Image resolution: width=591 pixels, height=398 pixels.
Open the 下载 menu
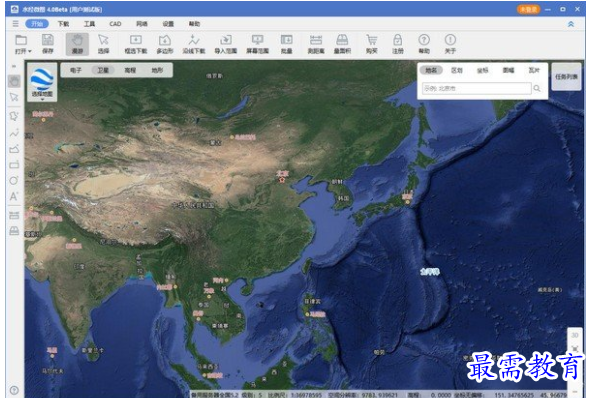63,24
